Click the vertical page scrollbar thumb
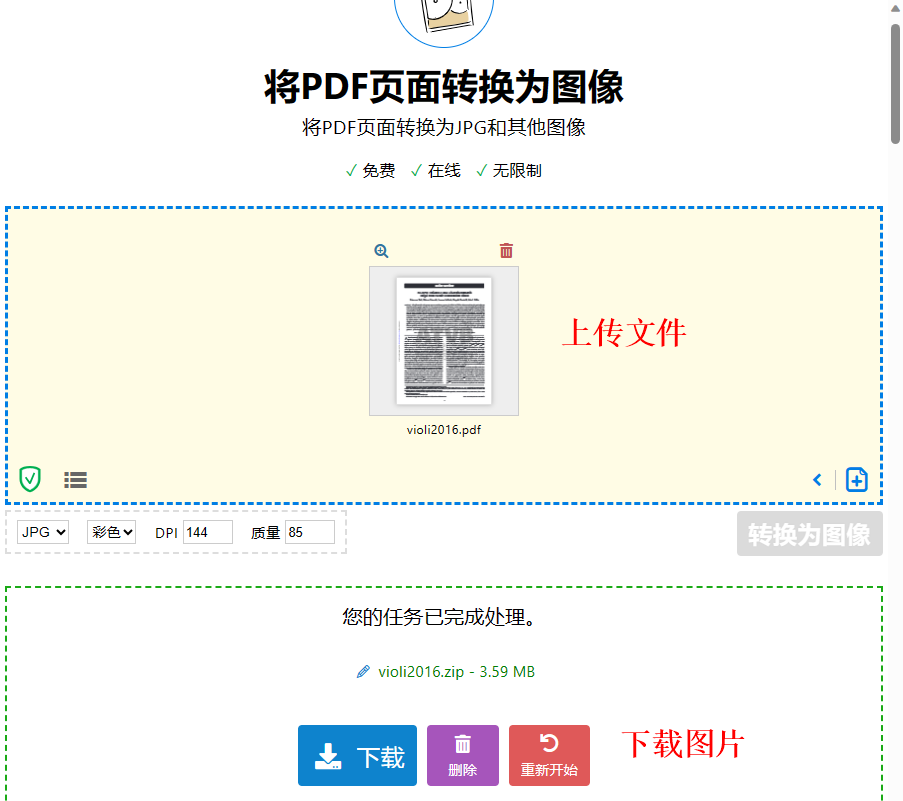The height and width of the screenshot is (801, 903). click(x=895, y=83)
